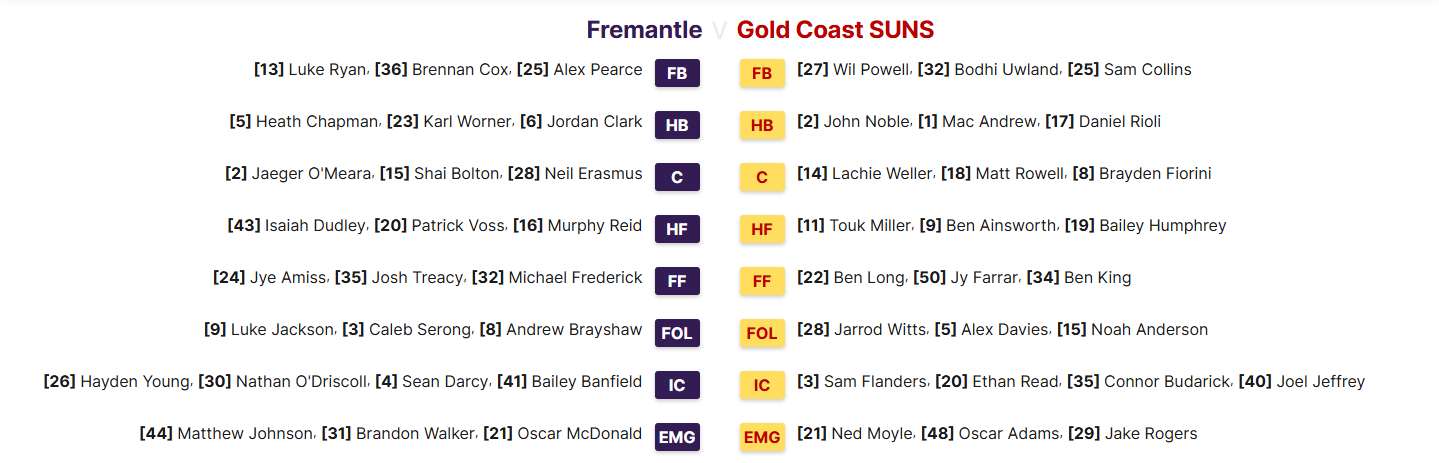Open Hayden Young on the interchange
1439x463 pixels.
135,382
